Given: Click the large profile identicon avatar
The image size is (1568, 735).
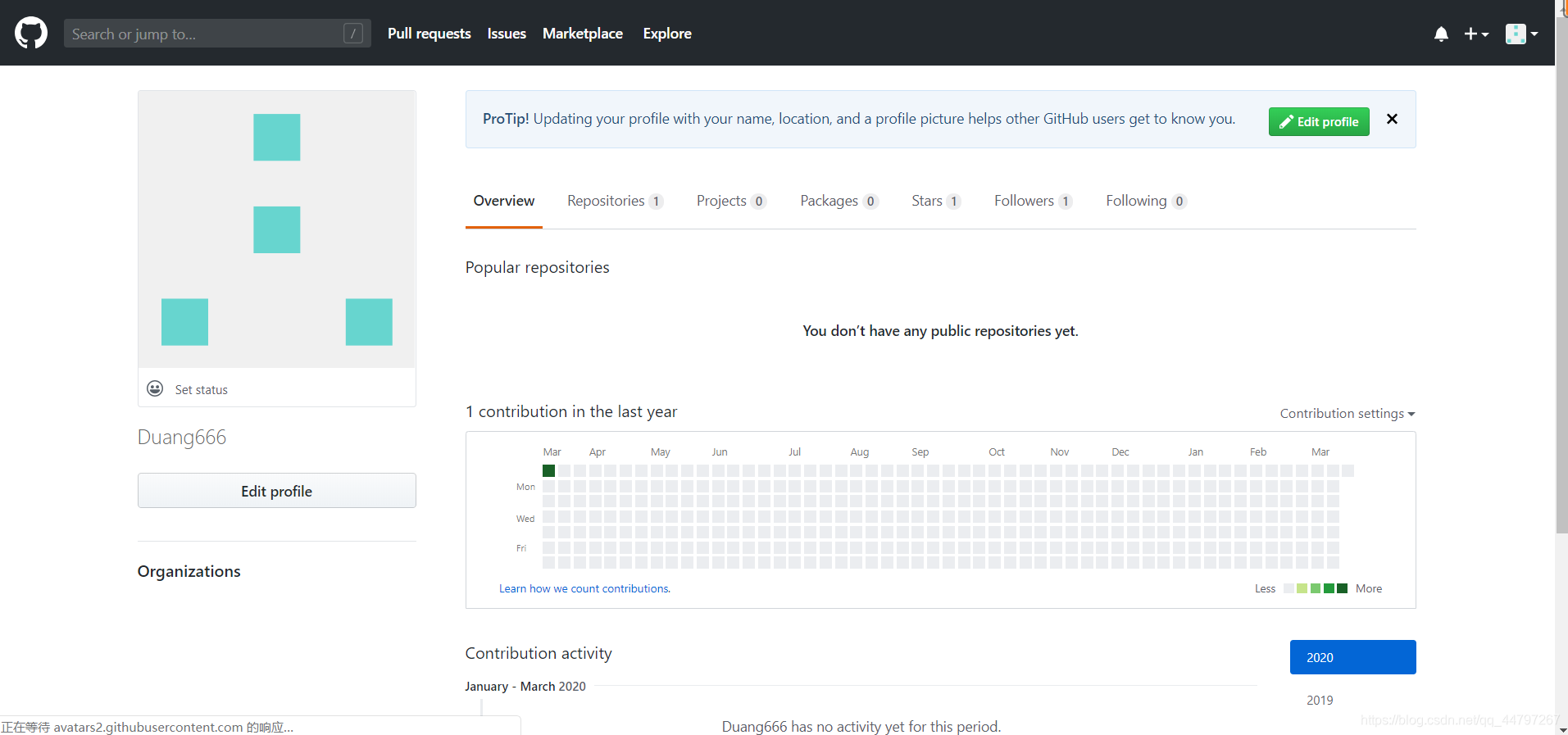Looking at the screenshot, I should click(x=277, y=229).
